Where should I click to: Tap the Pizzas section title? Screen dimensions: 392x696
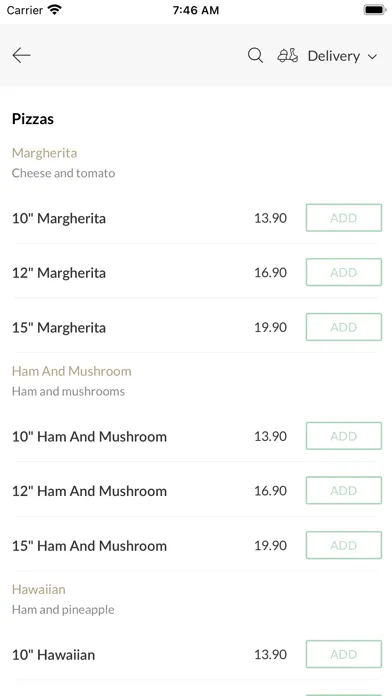[33, 119]
